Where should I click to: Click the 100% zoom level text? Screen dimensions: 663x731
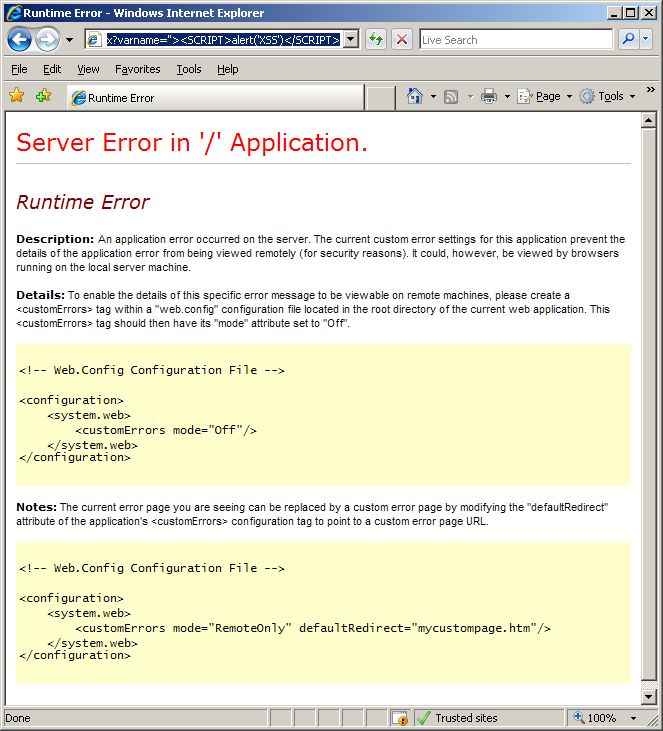click(601, 718)
